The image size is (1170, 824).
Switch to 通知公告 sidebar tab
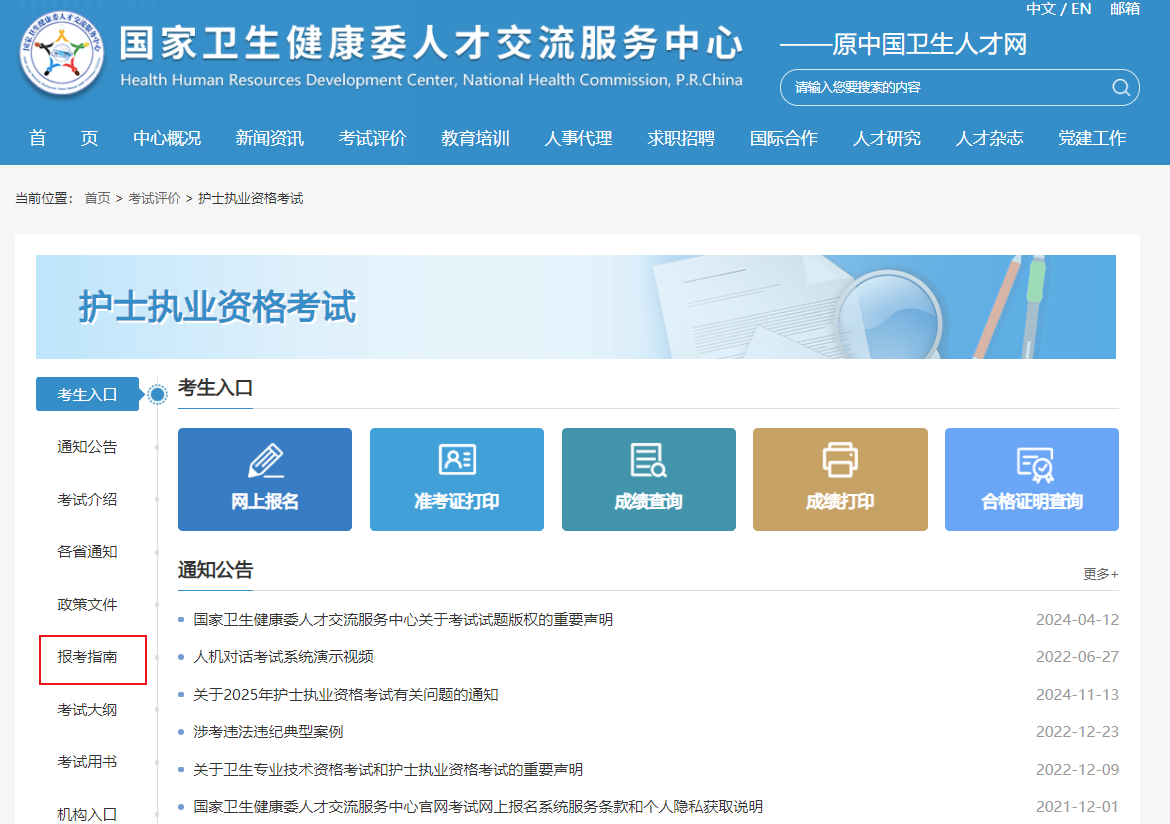click(87, 447)
